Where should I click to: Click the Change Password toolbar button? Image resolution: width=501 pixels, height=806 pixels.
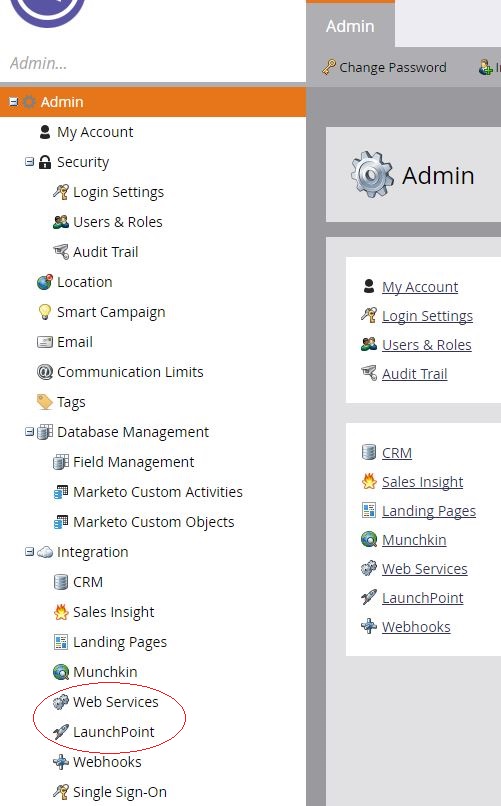tap(384, 67)
